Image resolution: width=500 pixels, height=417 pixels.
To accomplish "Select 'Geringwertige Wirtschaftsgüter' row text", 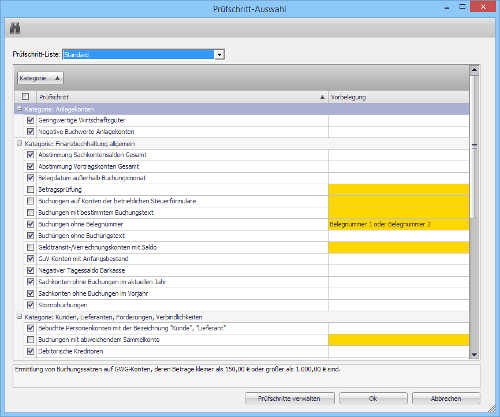I will (x=82, y=120).
